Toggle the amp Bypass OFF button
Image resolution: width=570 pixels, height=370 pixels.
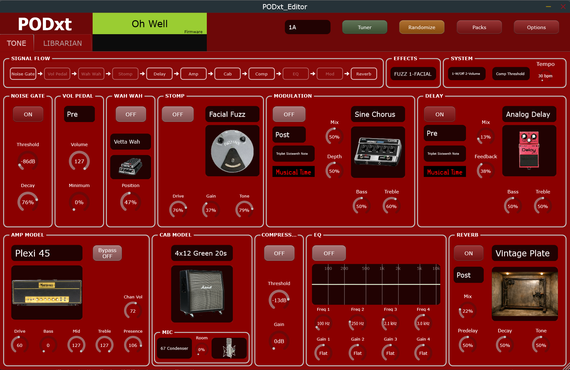(x=107, y=253)
